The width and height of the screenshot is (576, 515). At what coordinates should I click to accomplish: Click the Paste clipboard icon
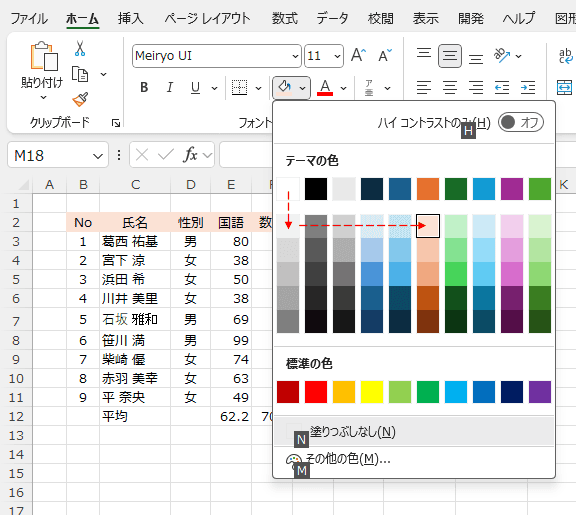click(x=44, y=56)
